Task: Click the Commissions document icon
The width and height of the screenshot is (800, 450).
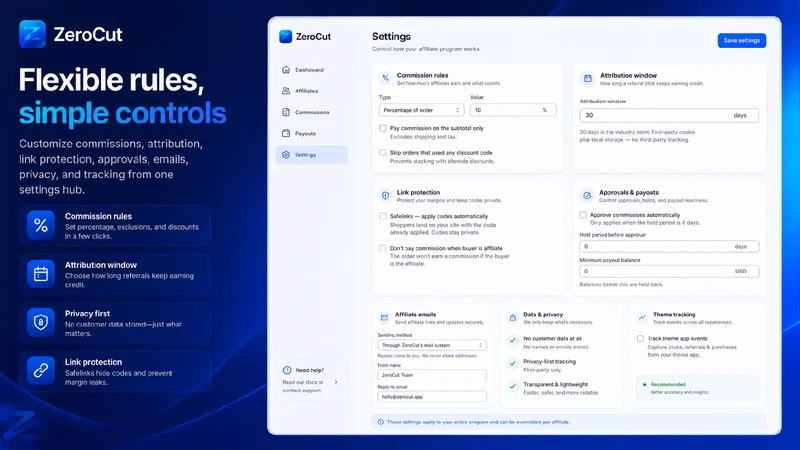Action: point(286,112)
